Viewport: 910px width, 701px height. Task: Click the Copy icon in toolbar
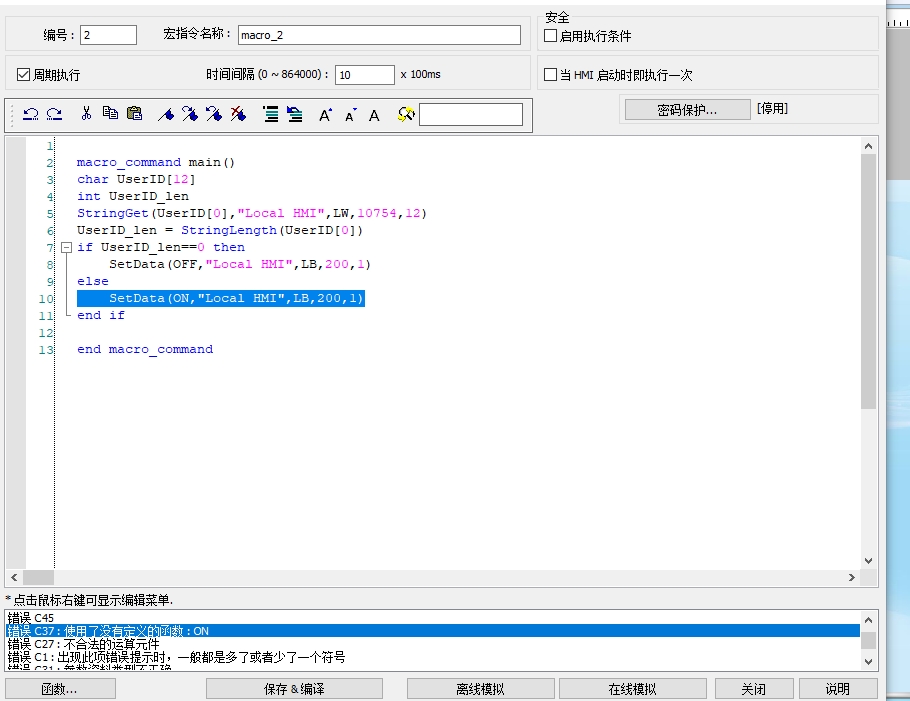click(x=110, y=115)
